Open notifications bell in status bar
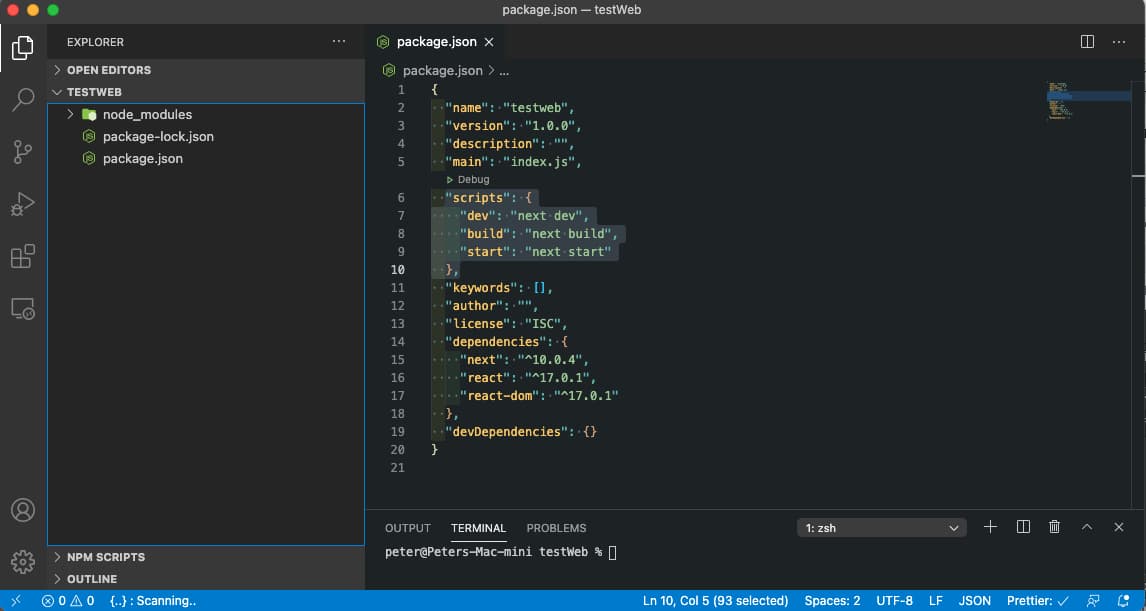This screenshot has width=1146, height=611. 1124,601
